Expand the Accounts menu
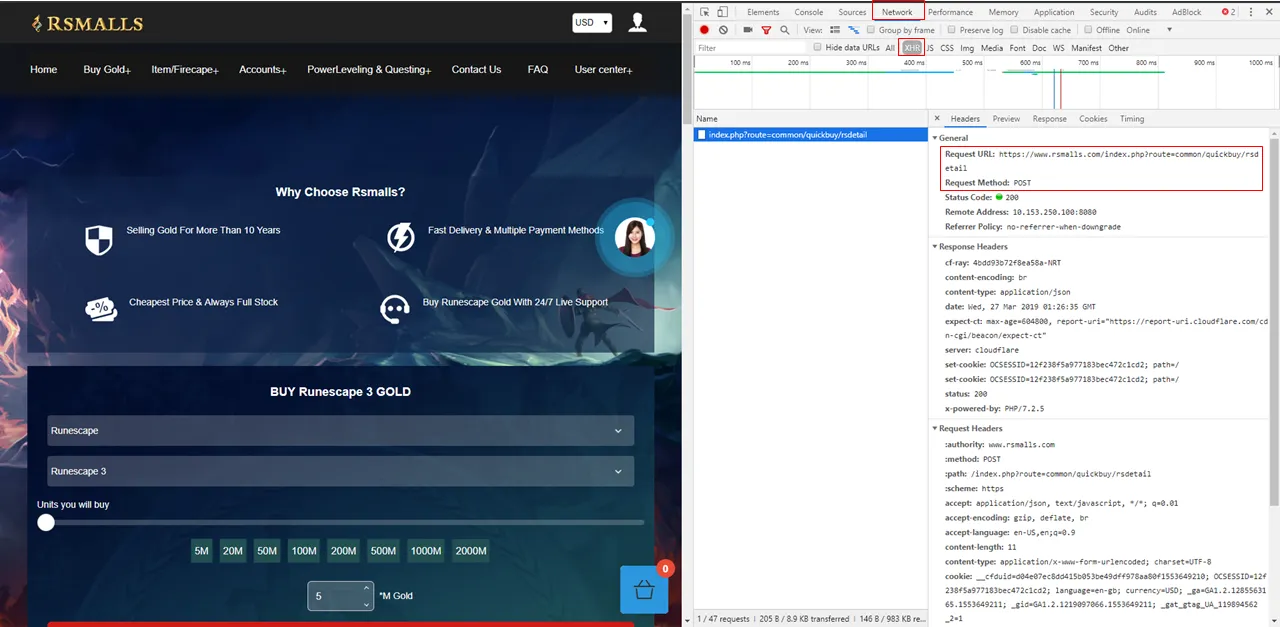The height and width of the screenshot is (627, 1280). tap(263, 70)
